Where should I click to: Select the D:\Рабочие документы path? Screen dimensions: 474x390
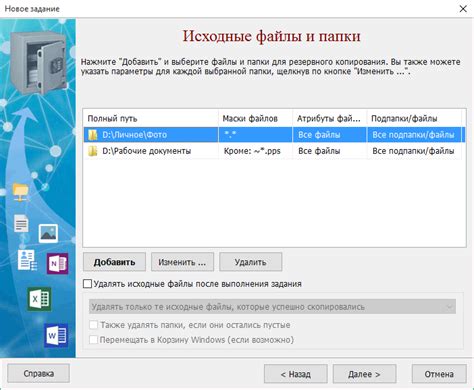[147, 151]
